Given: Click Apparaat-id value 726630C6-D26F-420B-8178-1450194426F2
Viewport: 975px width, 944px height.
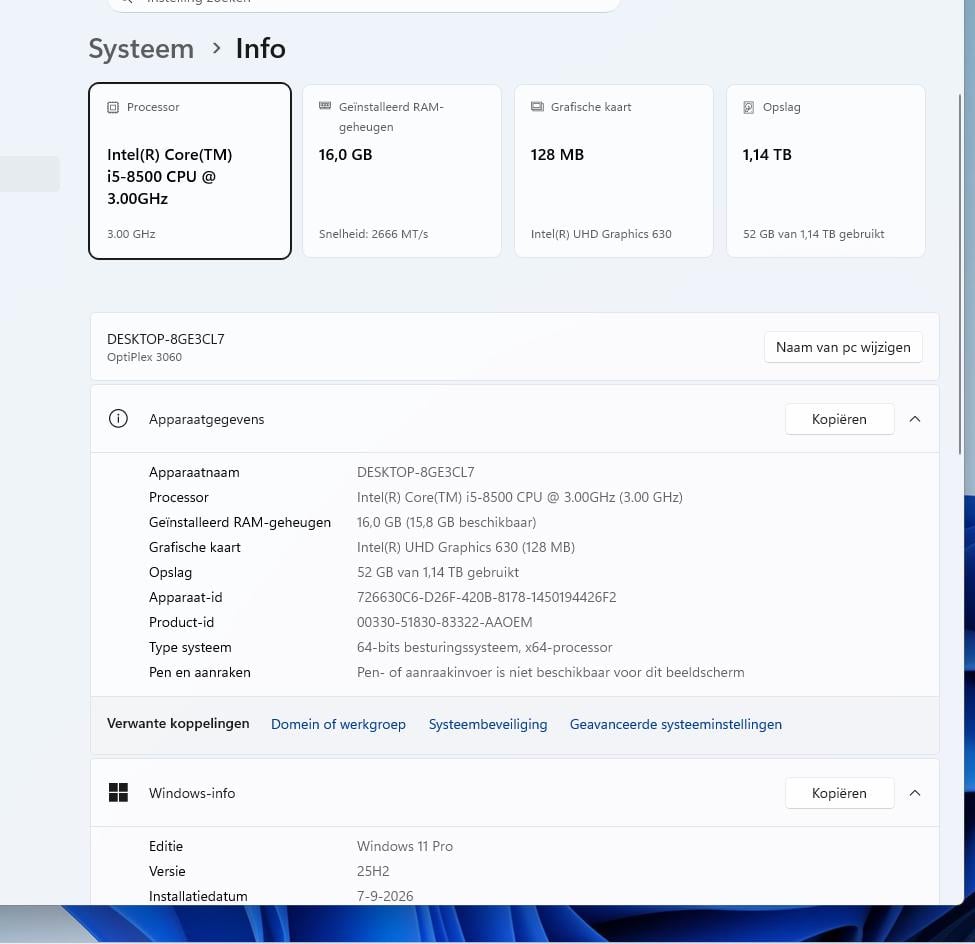Looking at the screenshot, I should [486, 597].
